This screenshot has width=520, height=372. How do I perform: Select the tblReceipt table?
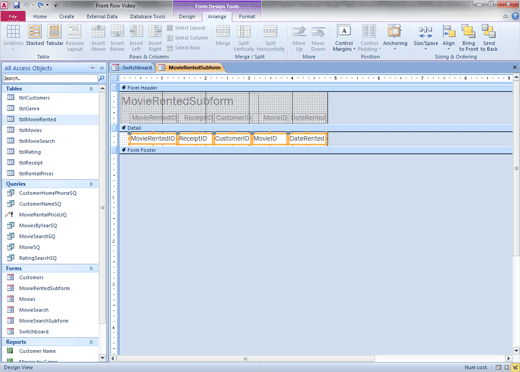[x=51, y=163]
